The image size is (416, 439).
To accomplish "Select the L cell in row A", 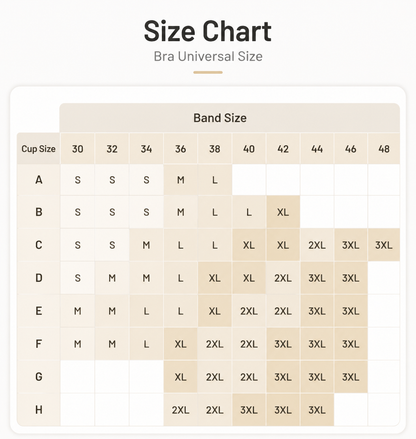I will [215, 180].
